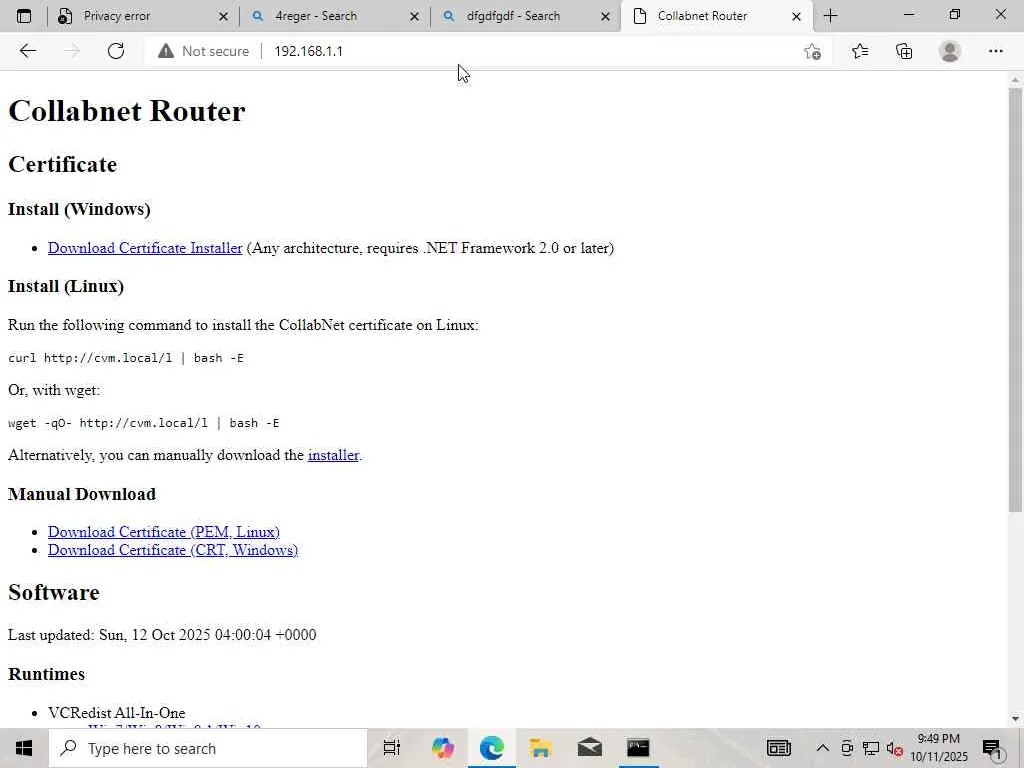
Task: Open Settings and more ellipsis menu
Action: click(995, 51)
